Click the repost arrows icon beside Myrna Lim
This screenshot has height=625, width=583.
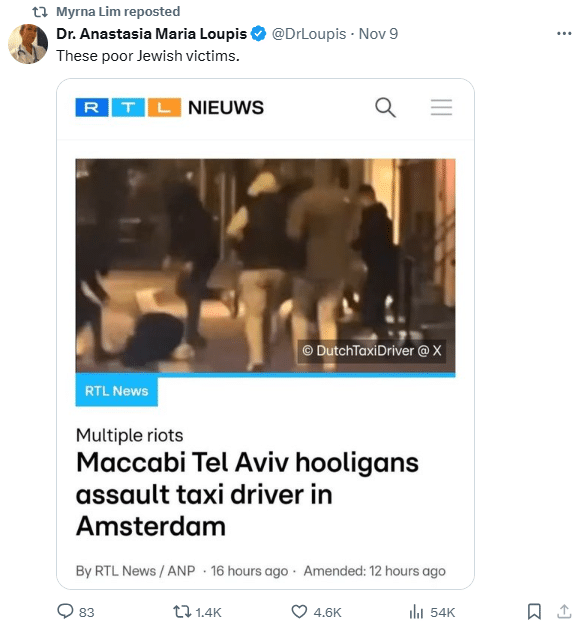pyautogui.click(x=40, y=12)
